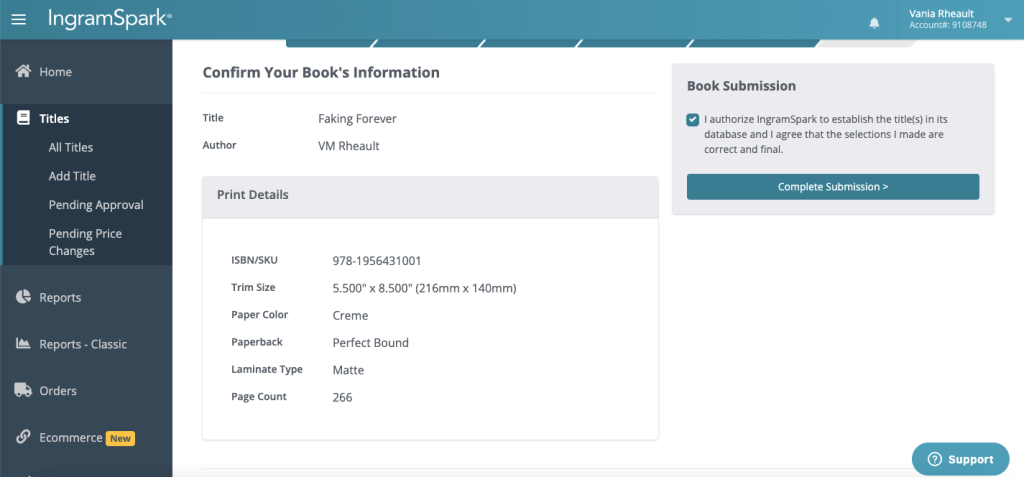Click the Orders truck icon

click(x=23, y=391)
